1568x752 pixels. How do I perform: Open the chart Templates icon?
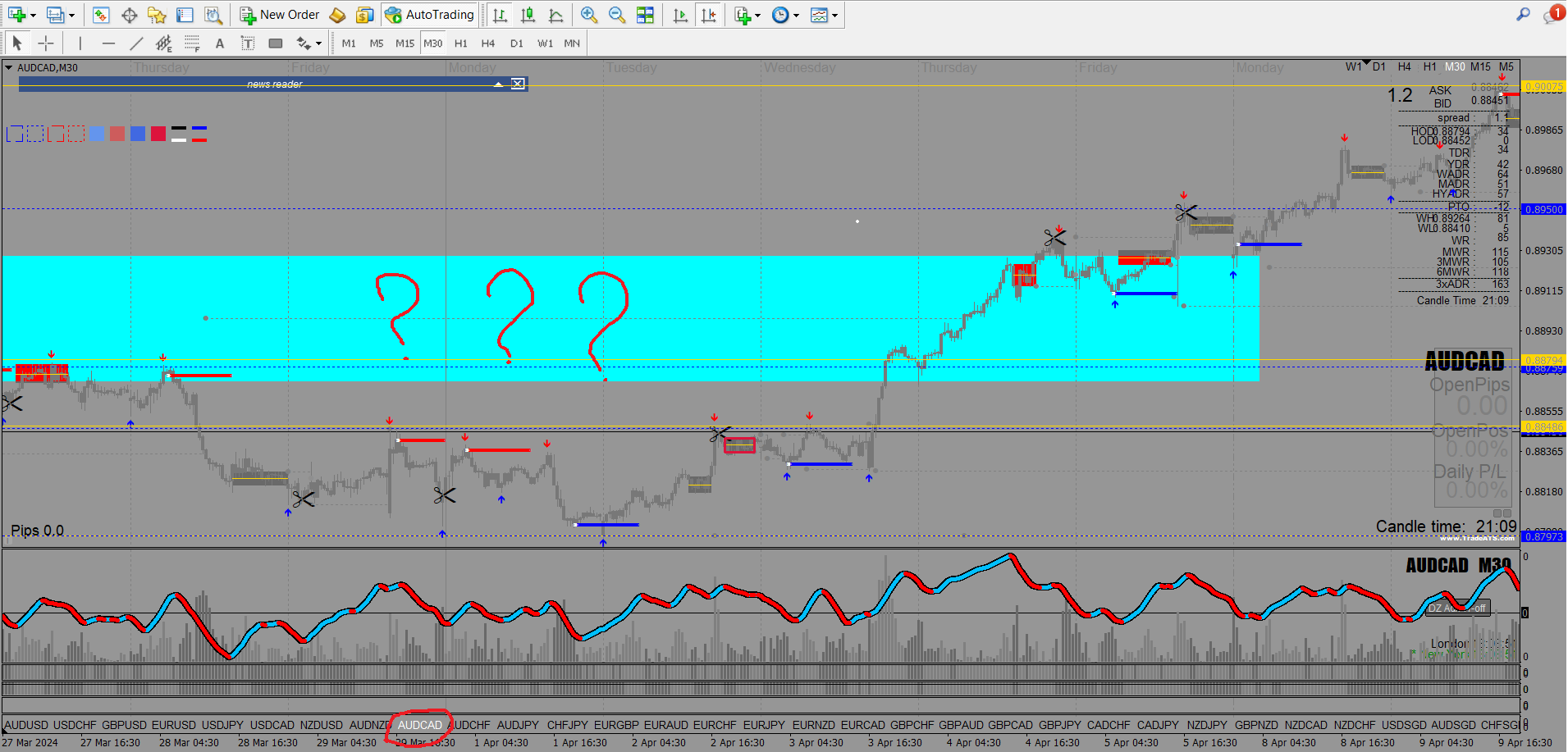(819, 15)
